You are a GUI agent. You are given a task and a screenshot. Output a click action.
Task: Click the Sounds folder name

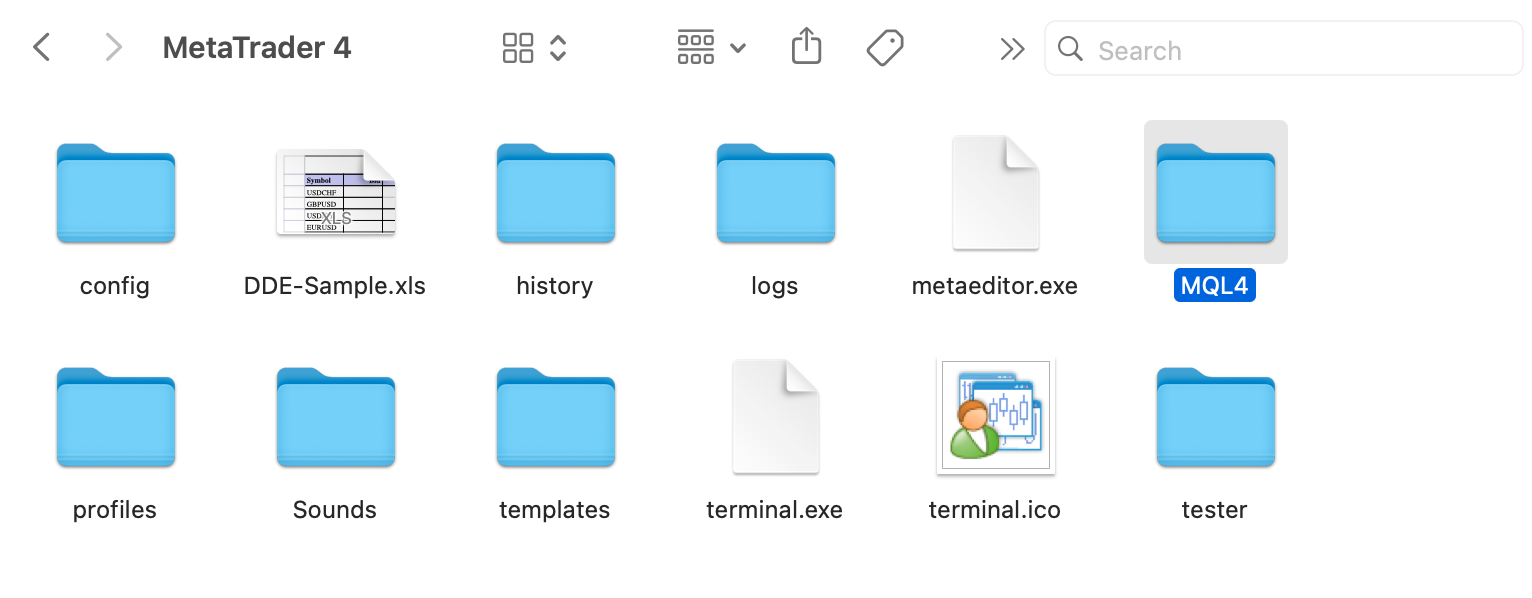tap(335, 510)
